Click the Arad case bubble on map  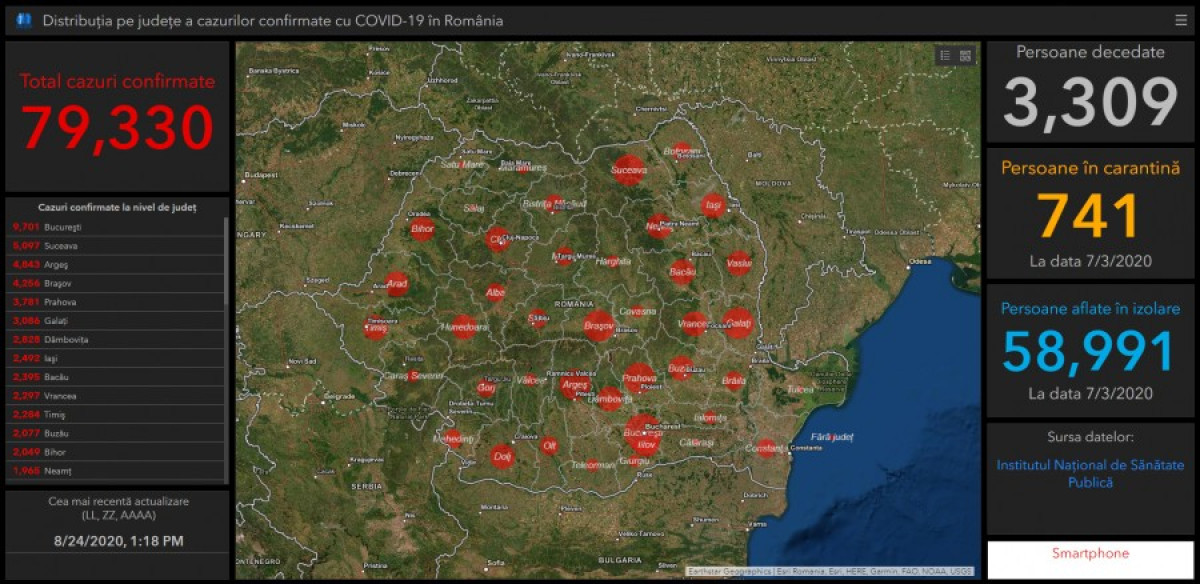pyautogui.click(x=397, y=284)
